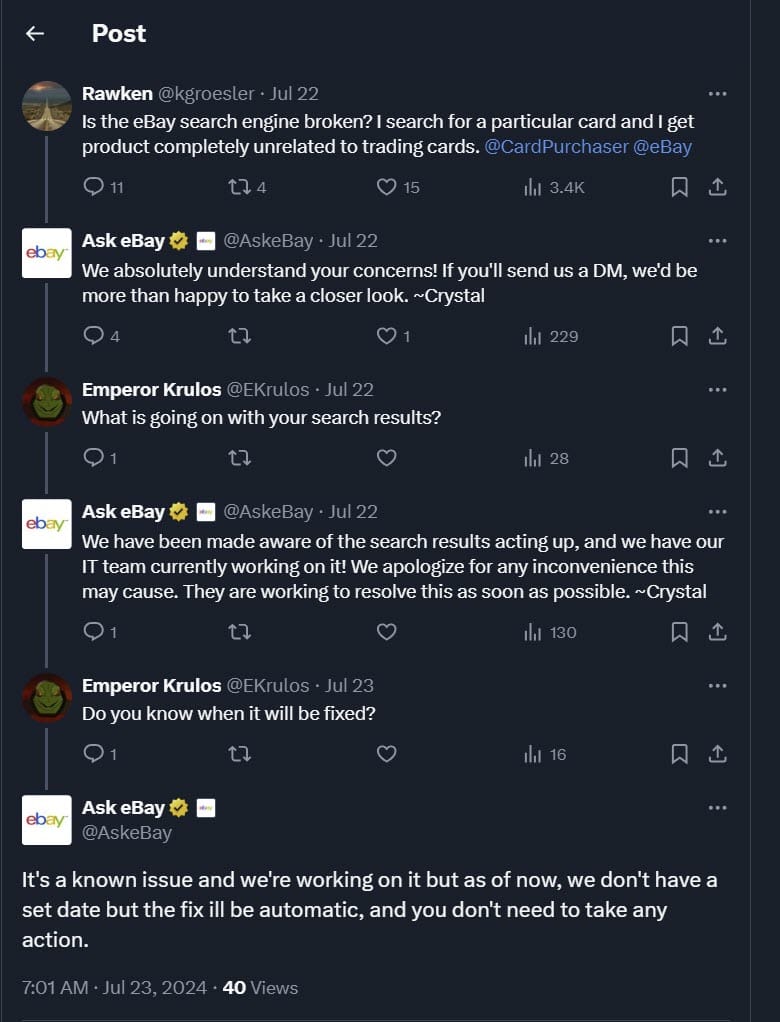View analytics for post with 16 views
The image size is (780, 1022).
coord(545,754)
